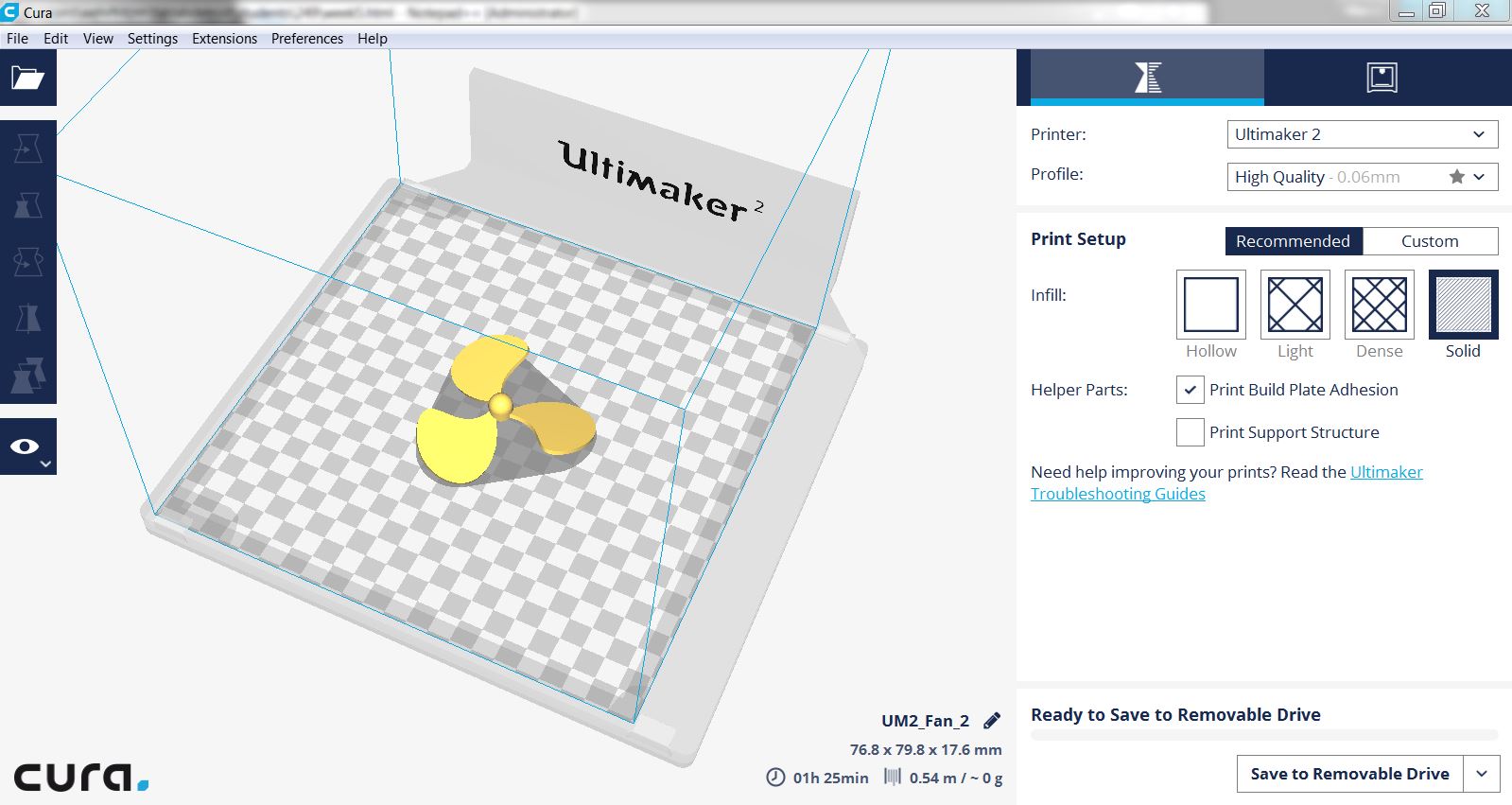Switch to Custom print setup mode
The width and height of the screenshot is (1512, 805).
(1430, 241)
